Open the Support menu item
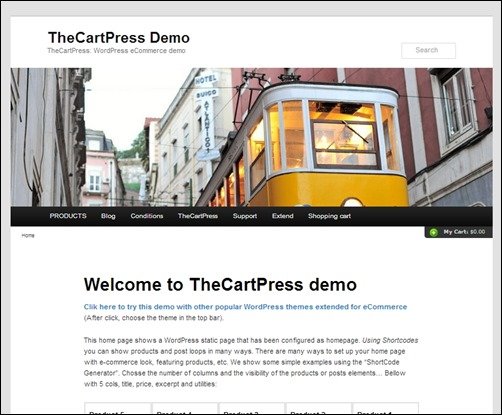502x415 pixels. 245,216
